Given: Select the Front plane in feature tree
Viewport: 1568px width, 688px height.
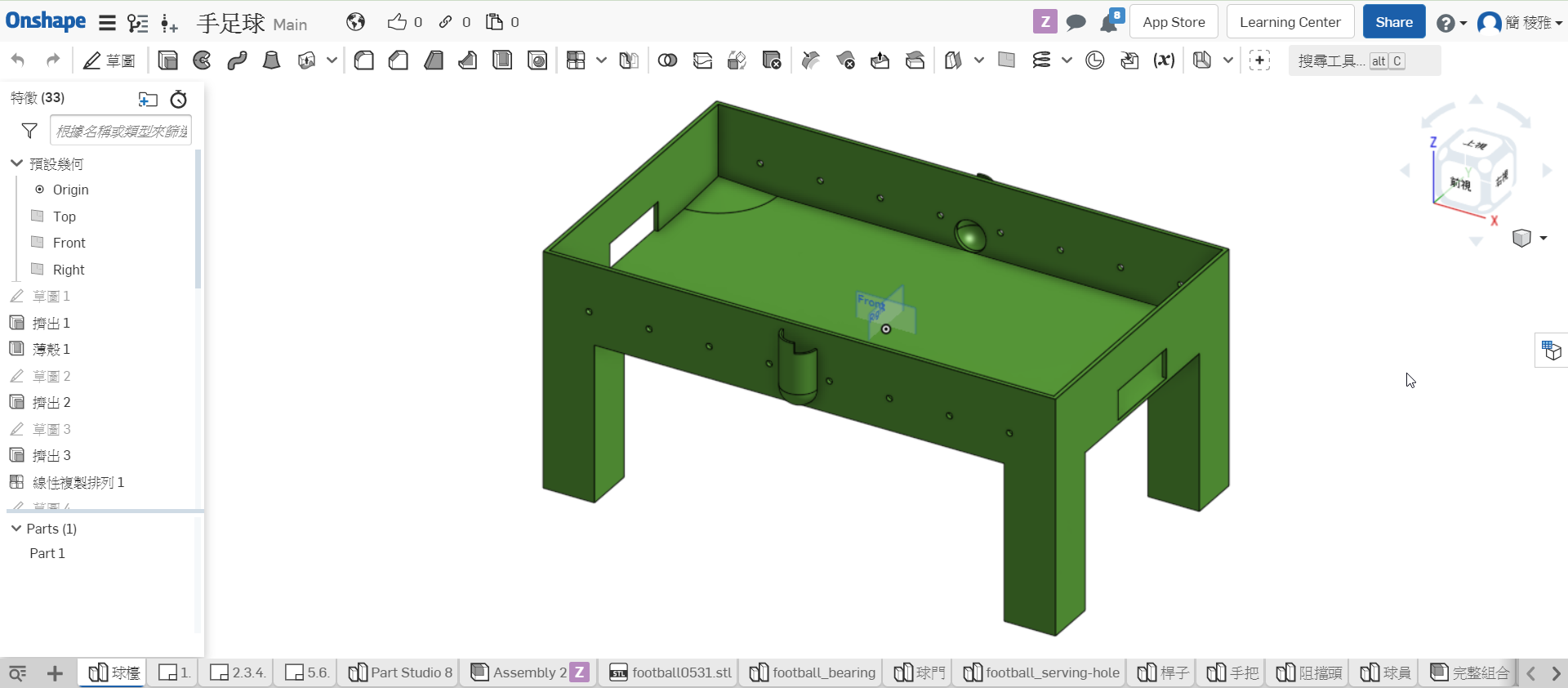Looking at the screenshot, I should (x=69, y=243).
